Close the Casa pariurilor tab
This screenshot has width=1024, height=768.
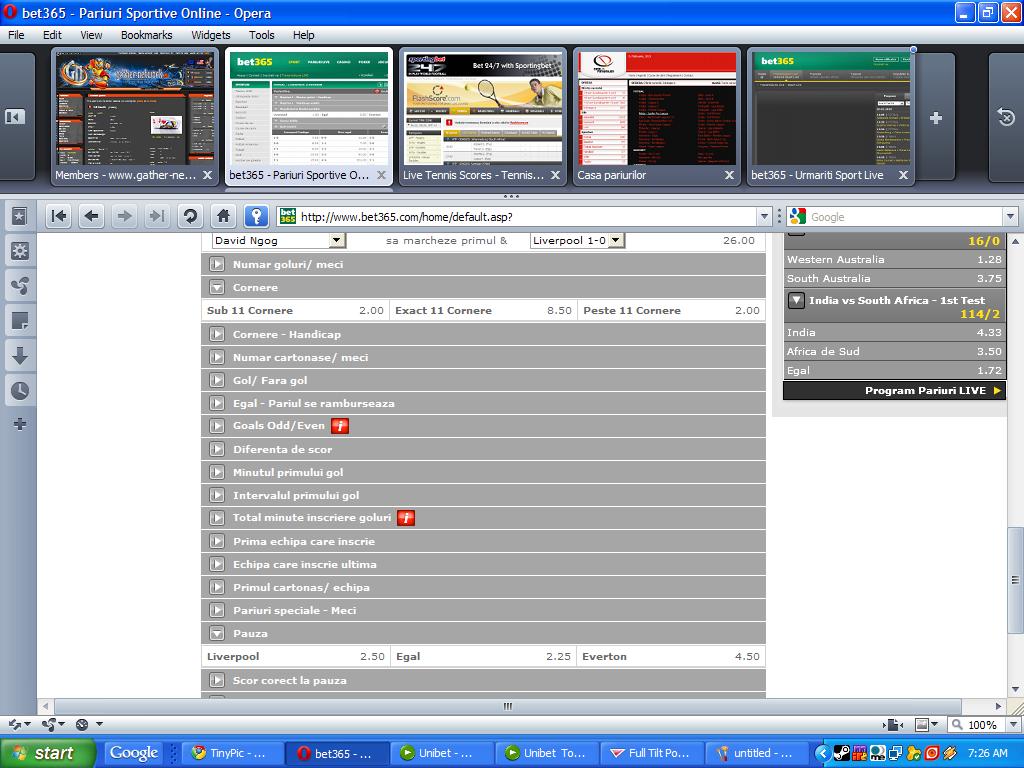coord(729,175)
